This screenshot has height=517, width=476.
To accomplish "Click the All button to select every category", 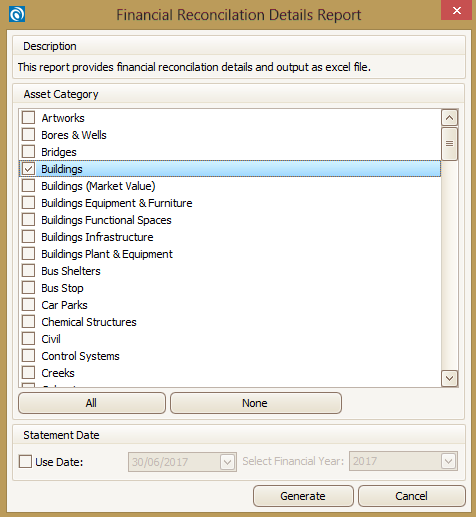I will (92, 403).
